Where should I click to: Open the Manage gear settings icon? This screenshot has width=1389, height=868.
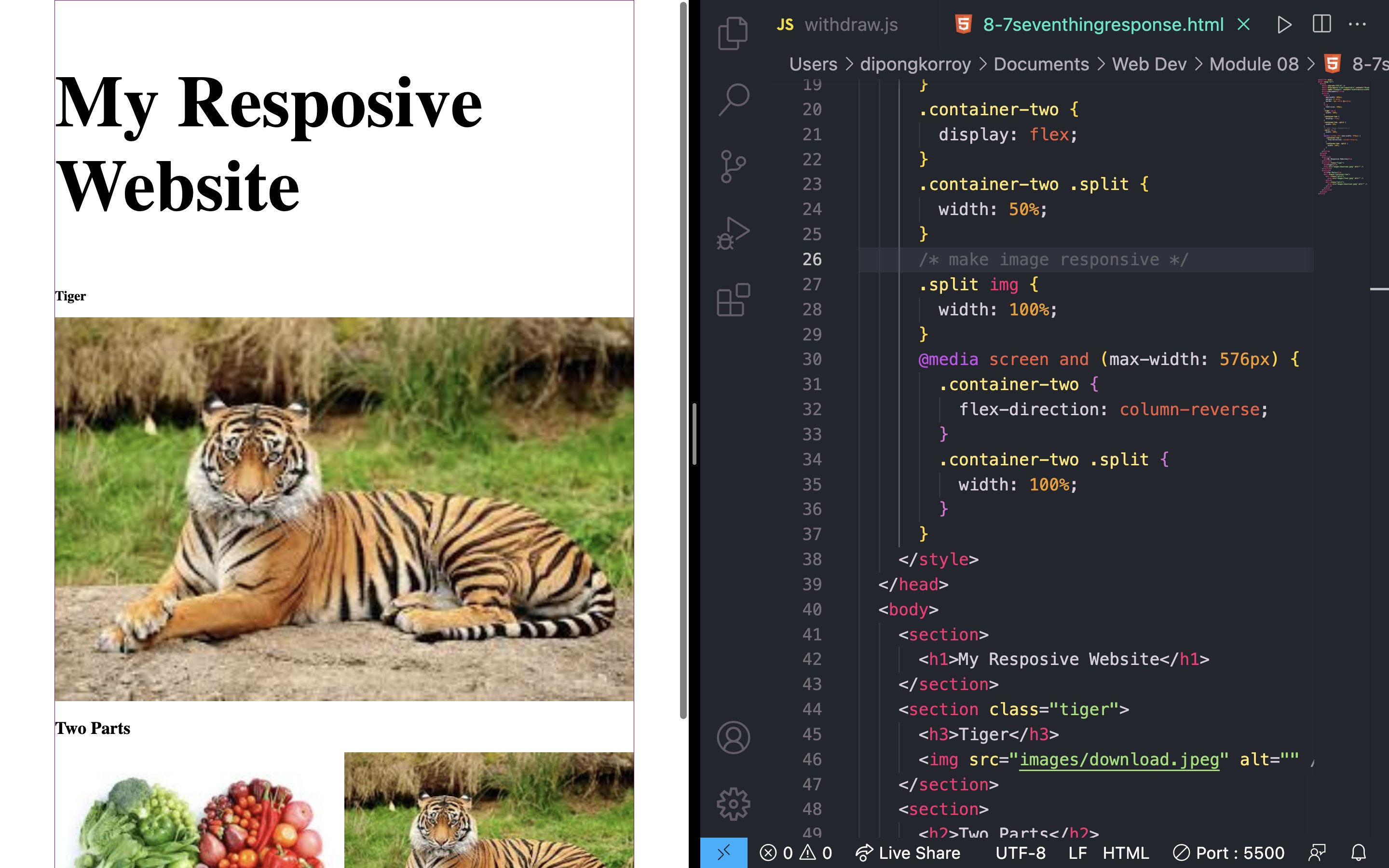733,804
